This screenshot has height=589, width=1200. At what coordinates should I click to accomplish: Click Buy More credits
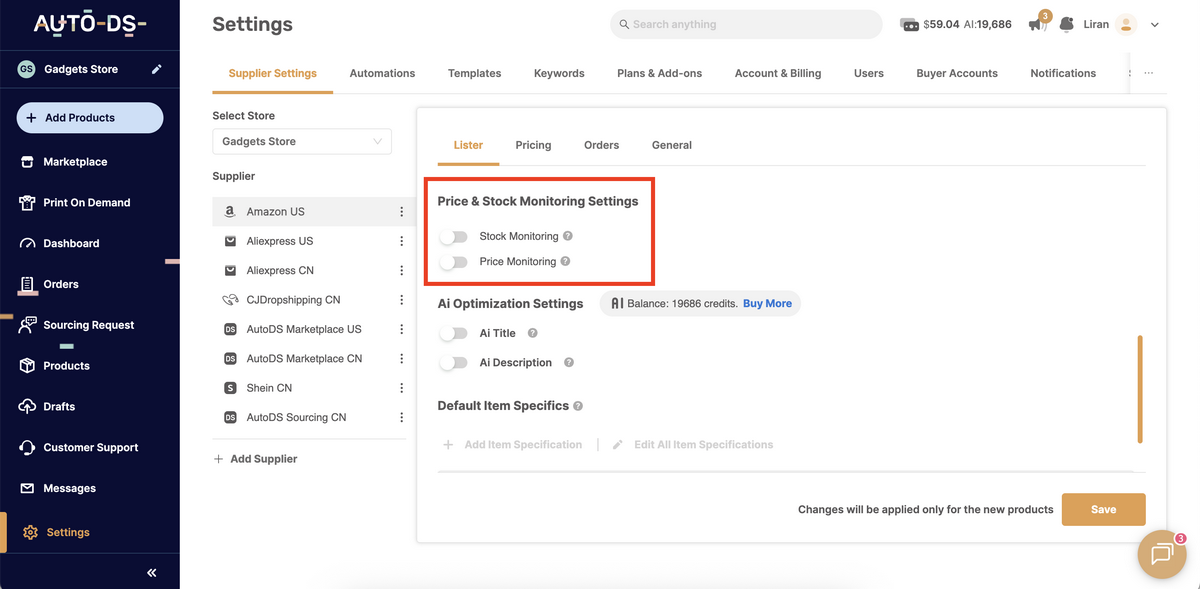[767, 303]
